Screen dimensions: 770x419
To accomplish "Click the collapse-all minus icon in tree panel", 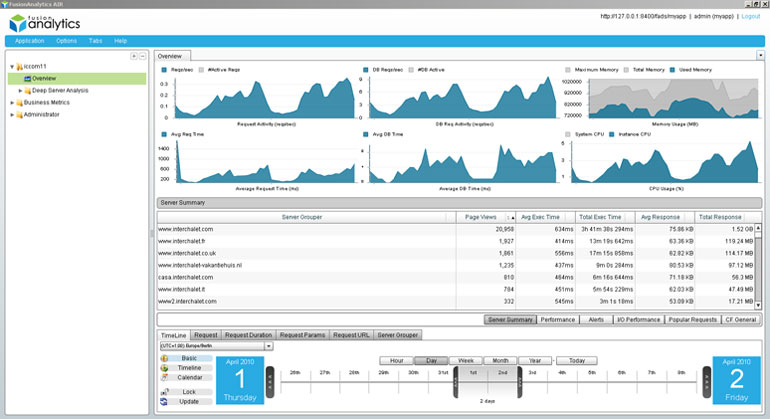I will click(142, 56).
